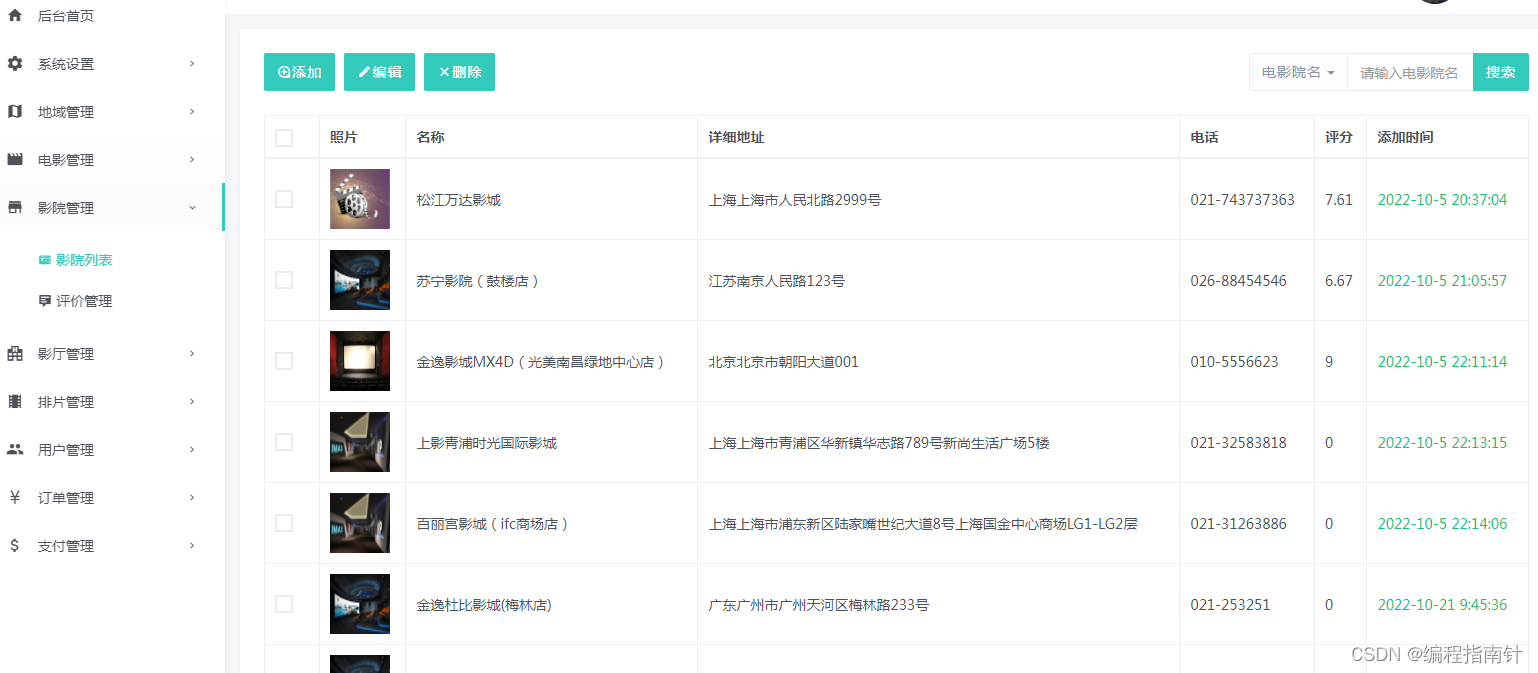Click the store icon for 影院管理
Screen dimensions: 1538x673
click(15, 208)
